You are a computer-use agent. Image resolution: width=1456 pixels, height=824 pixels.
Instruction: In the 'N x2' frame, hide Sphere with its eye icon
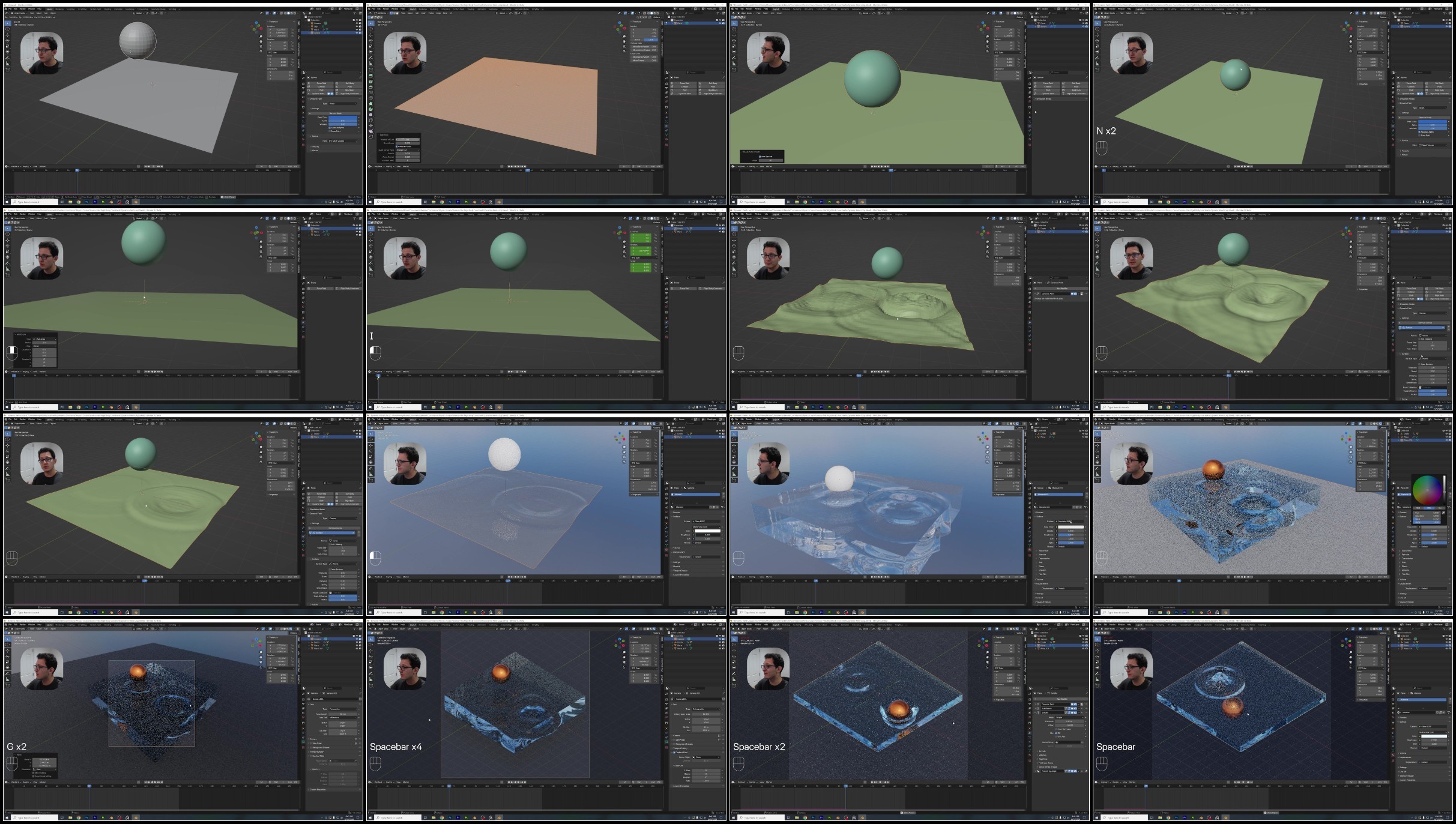[1446, 26]
